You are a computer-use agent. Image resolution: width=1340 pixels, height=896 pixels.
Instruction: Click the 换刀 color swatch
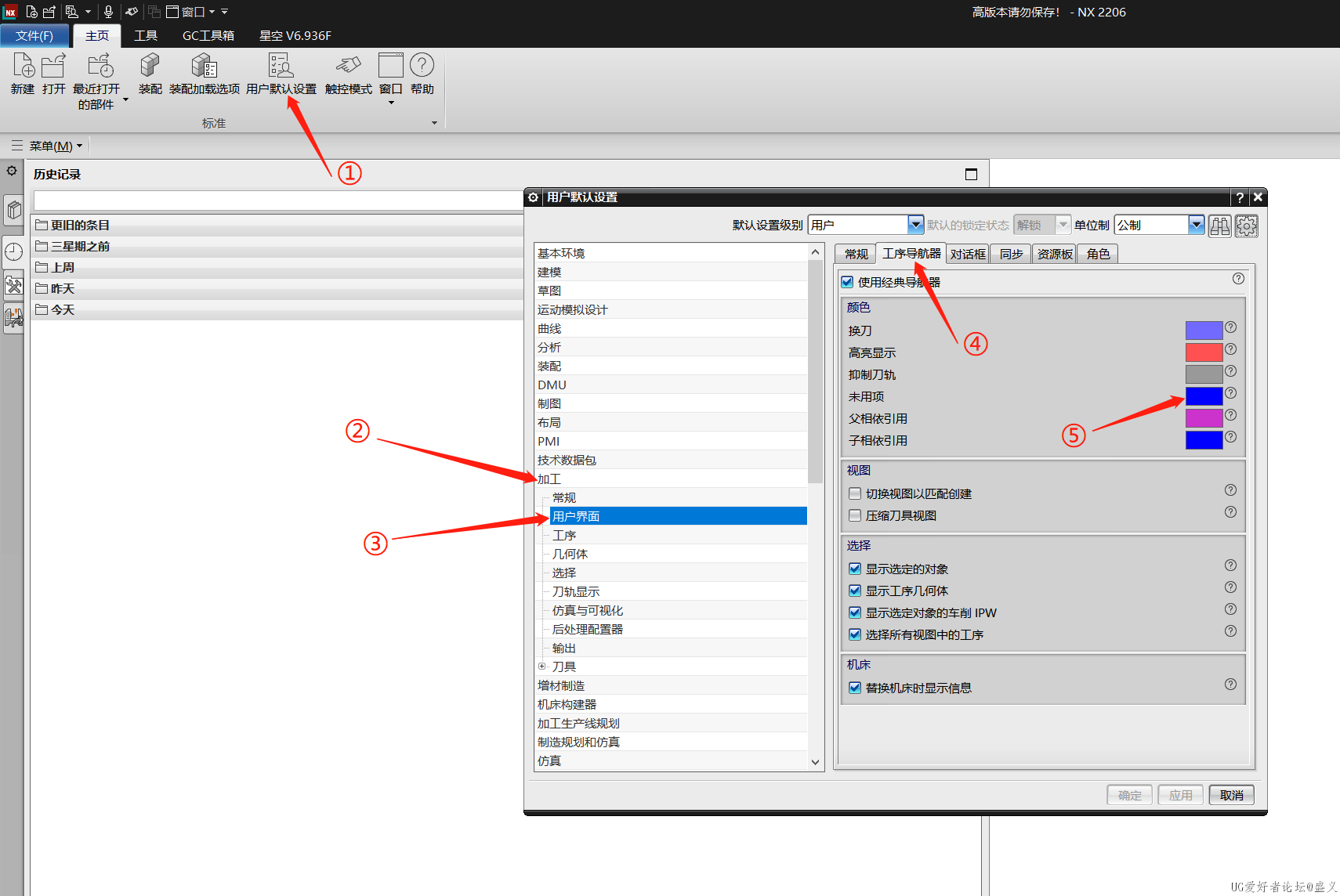1204,331
